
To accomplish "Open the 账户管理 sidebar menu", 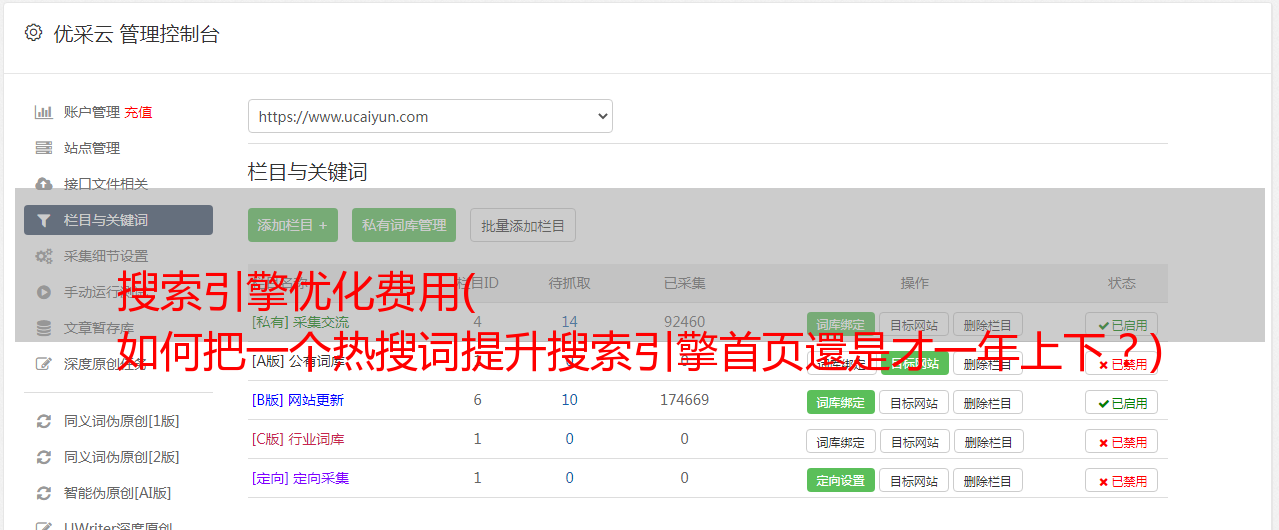I will 92,112.
